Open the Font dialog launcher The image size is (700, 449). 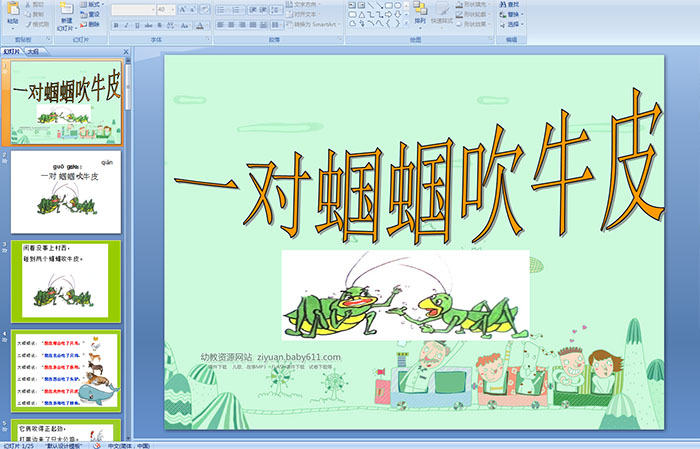(x=208, y=39)
